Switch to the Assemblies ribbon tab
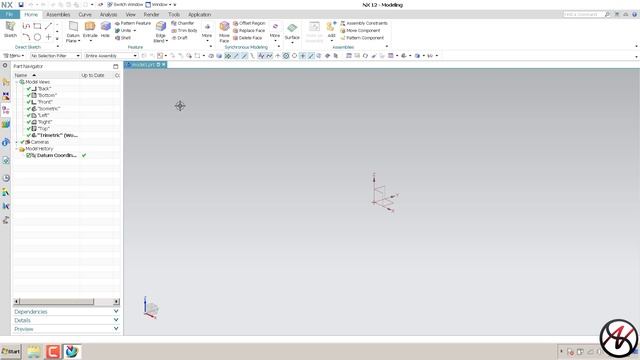The width and height of the screenshot is (640, 360). (58, 14)
